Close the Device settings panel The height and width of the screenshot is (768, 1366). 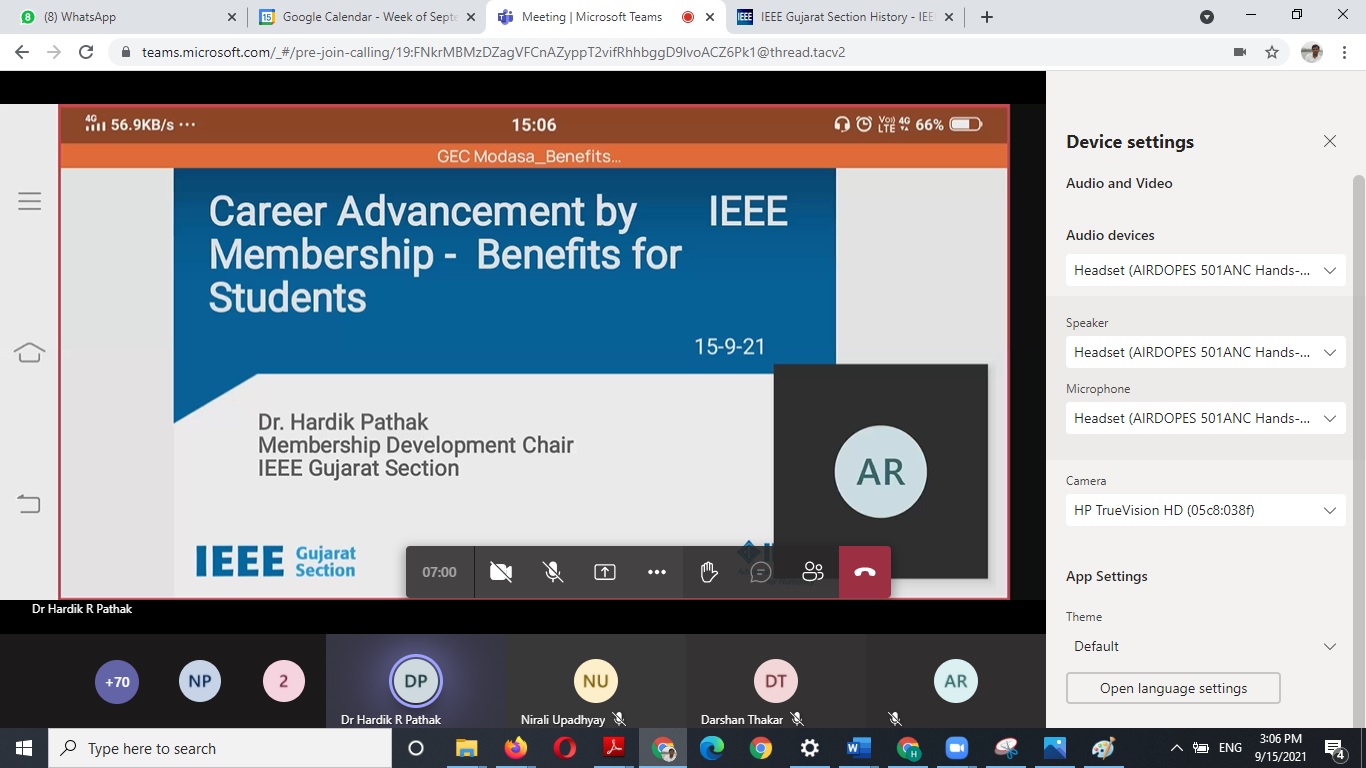(x=1330, y=142)
